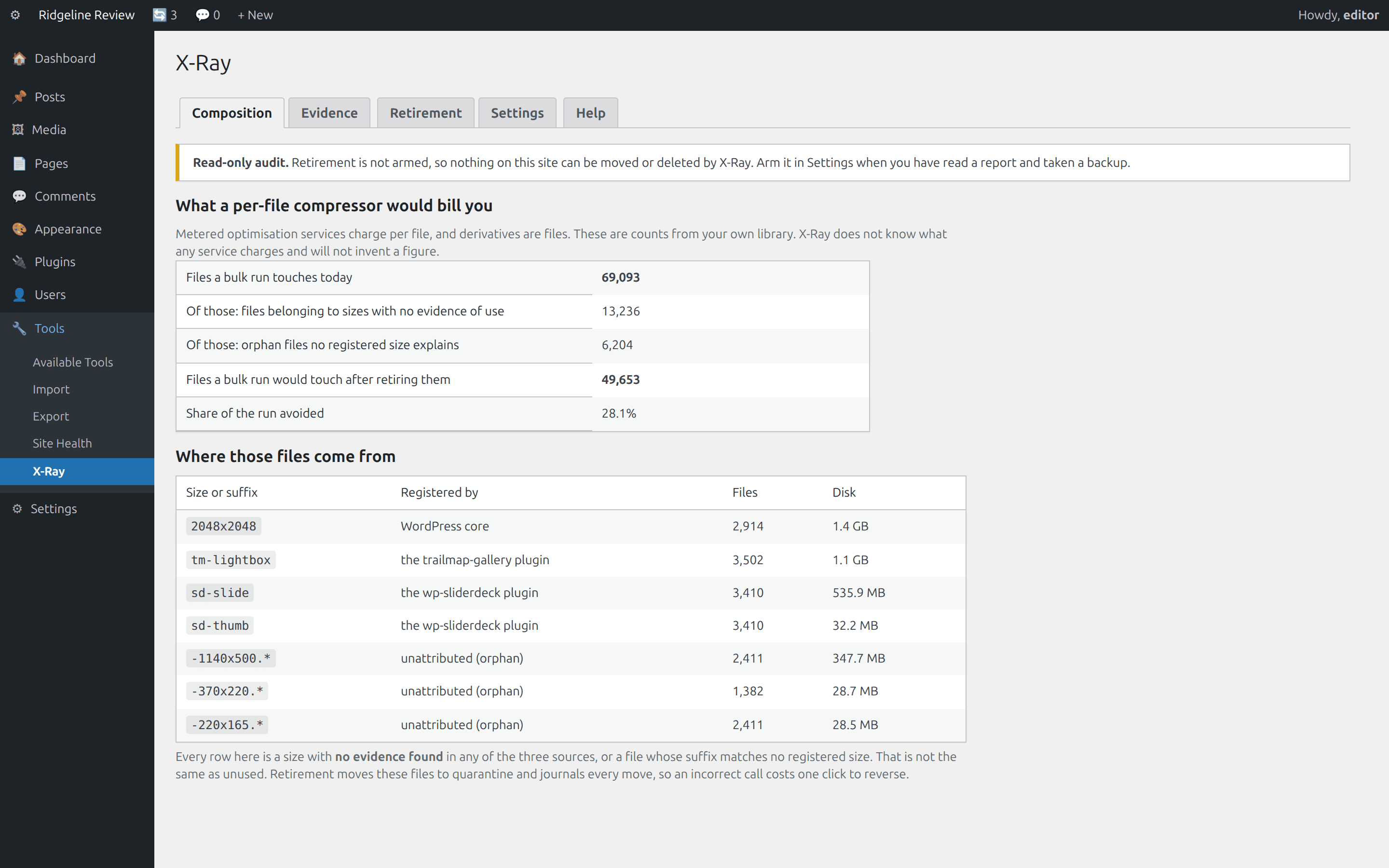Click the Comments speech bubble sidebar icon
This screenshot has height=868, width=1389.
19,196
